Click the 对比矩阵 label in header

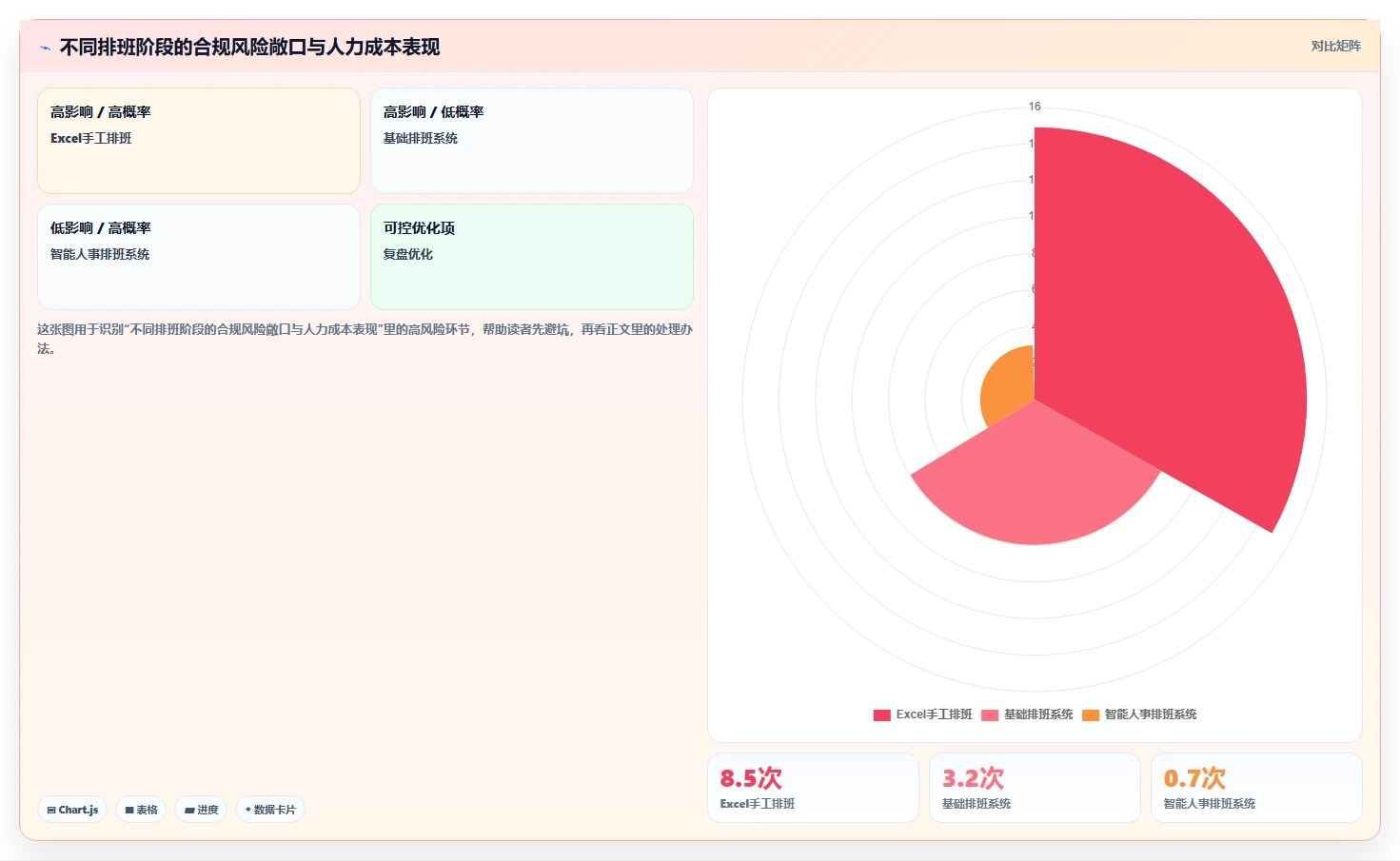click(1335, 46)
